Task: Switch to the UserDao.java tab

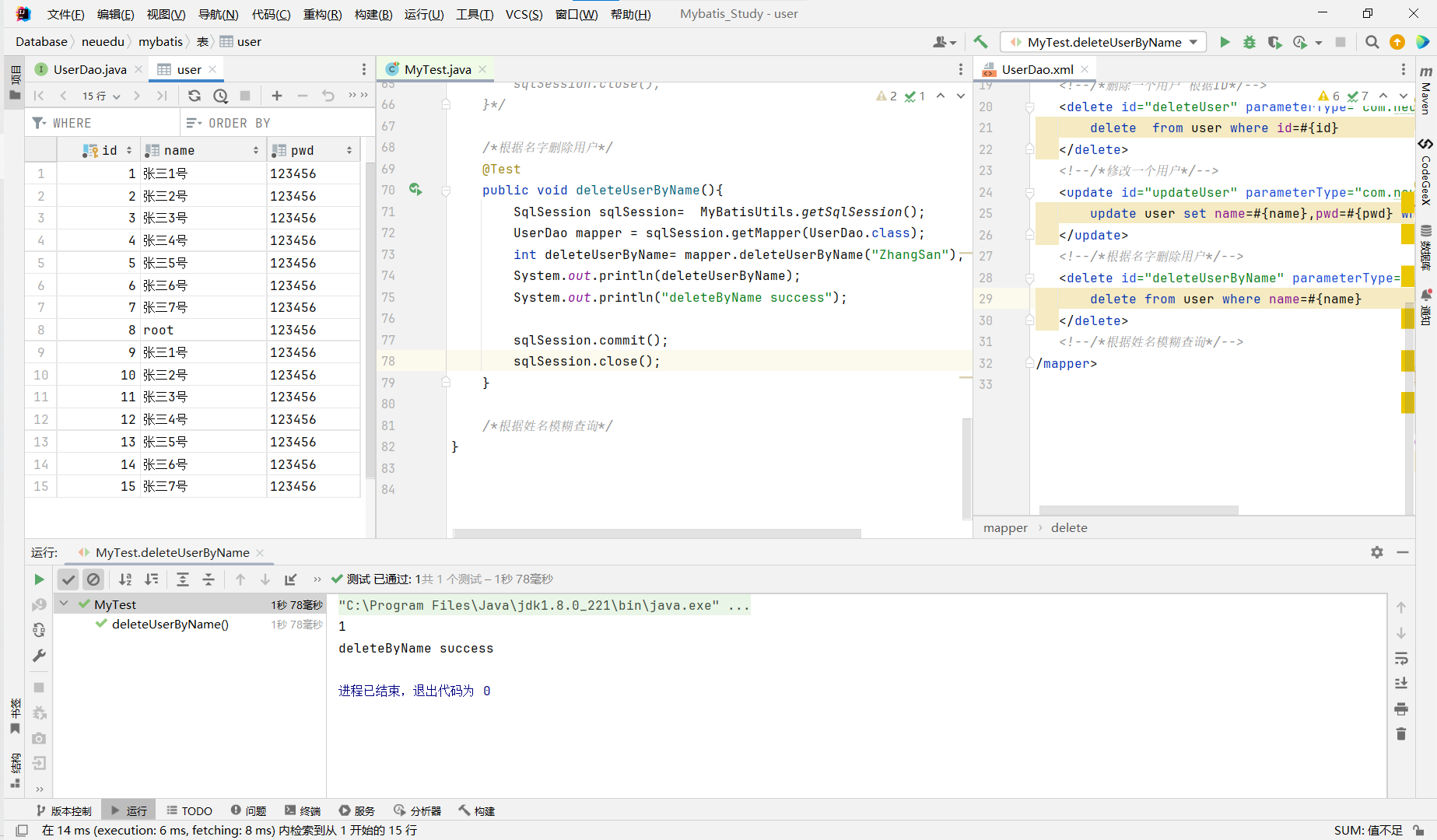Action: pyautogui.click(x=89, y=69)
